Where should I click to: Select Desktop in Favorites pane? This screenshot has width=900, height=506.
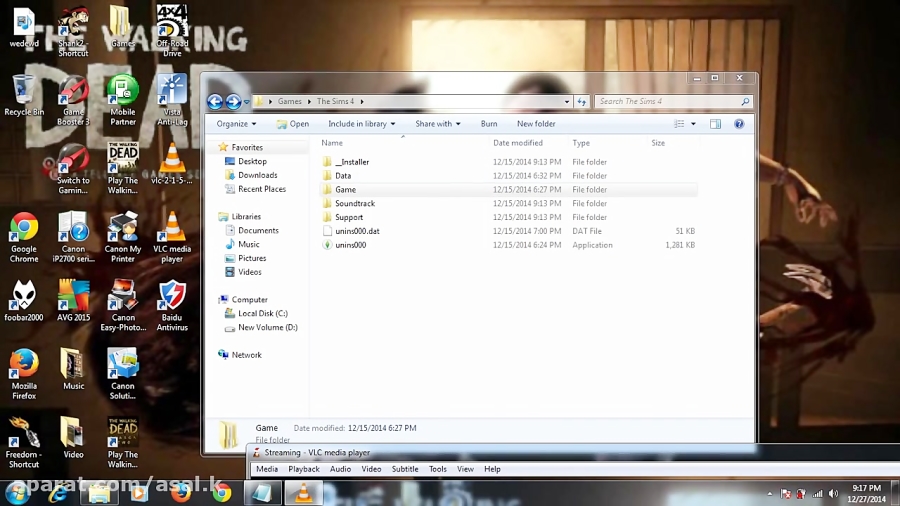[253, 161]
